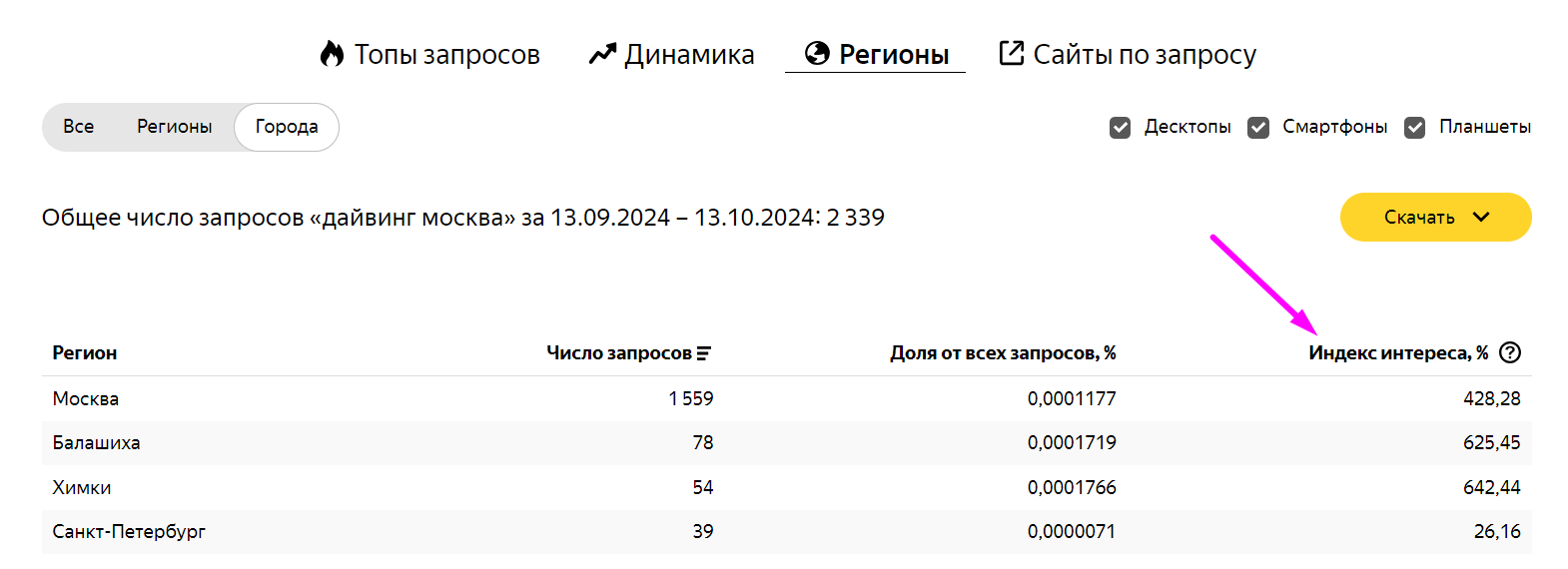Click the sort icon beside Число запросов
The image size is (1568, 569).
pyautogui.click(x=704, y=353)
